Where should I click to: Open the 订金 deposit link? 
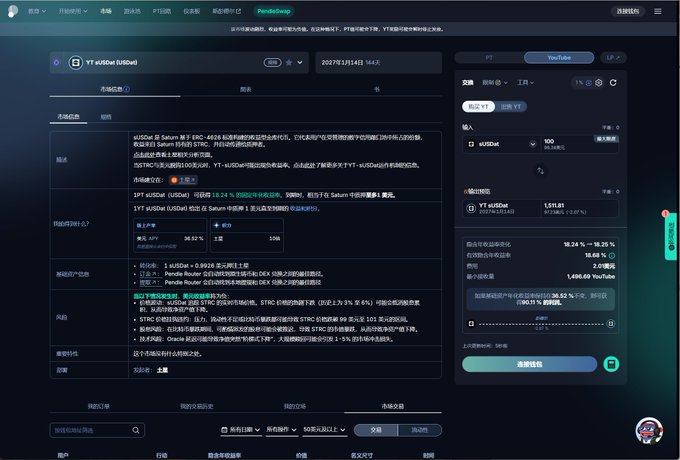click(149, 274)
